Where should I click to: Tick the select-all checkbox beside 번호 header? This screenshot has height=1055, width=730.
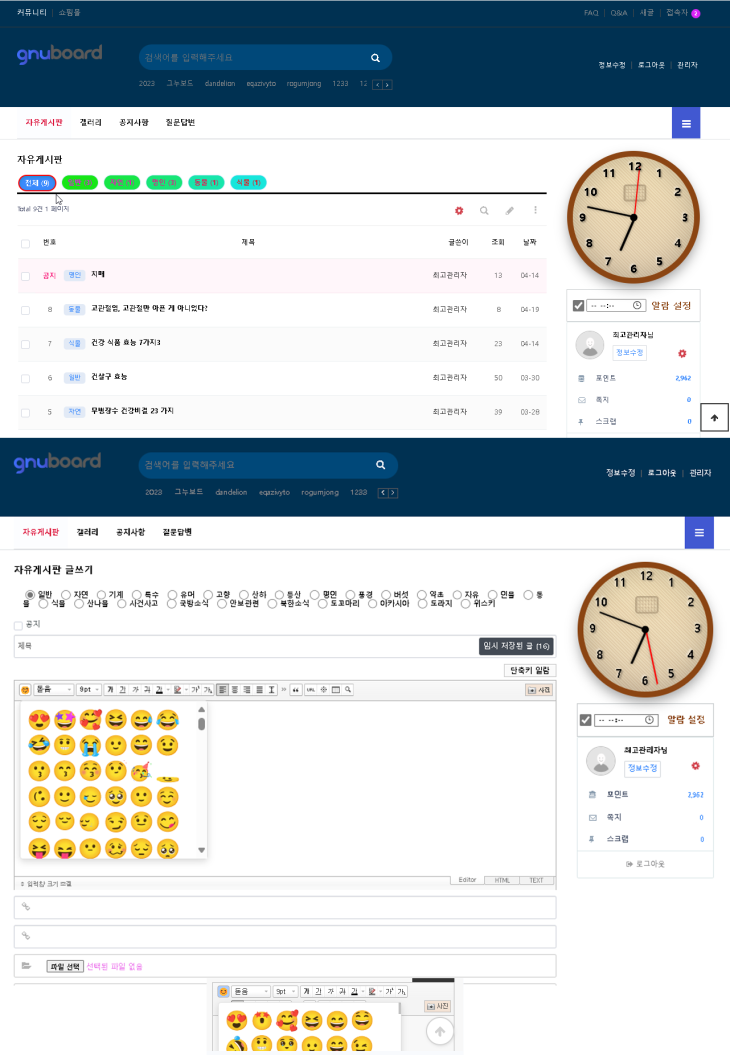click(26, 244)
